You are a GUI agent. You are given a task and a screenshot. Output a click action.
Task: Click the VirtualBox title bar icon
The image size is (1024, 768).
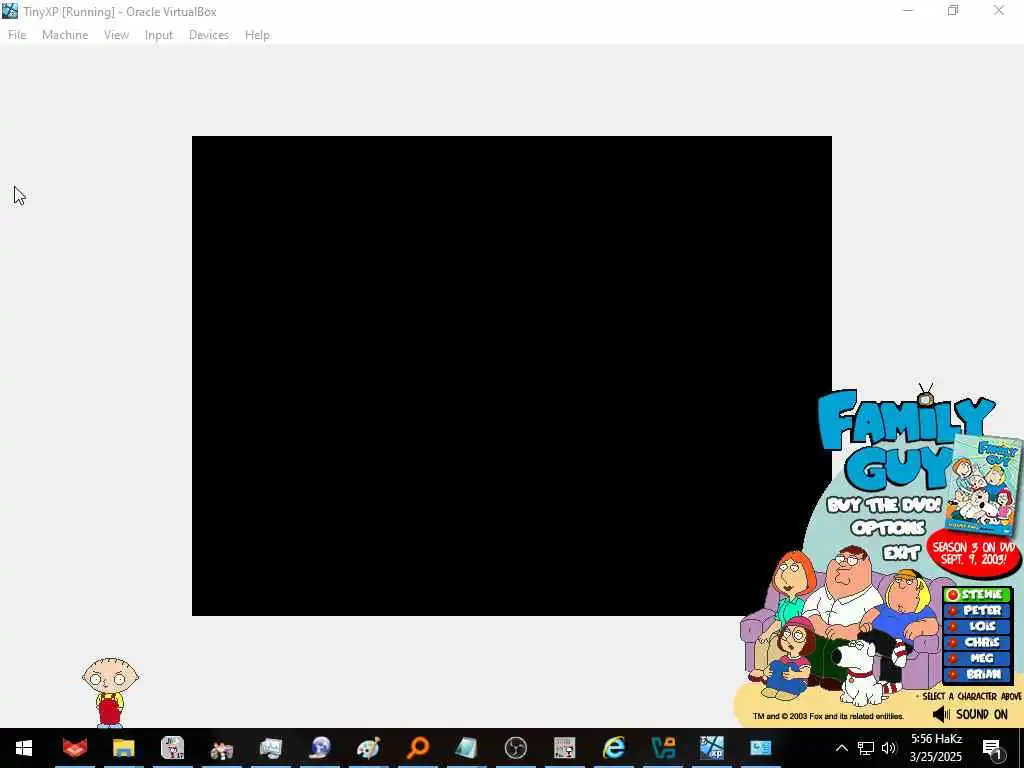click(x=10, y=11)
